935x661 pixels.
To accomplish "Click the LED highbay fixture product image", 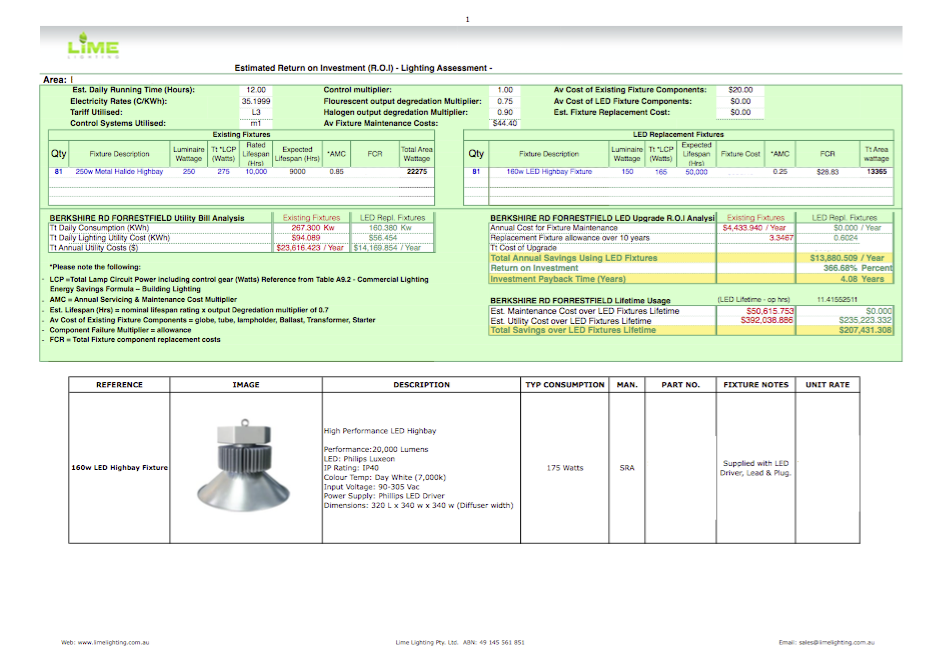I will (244, 466).
